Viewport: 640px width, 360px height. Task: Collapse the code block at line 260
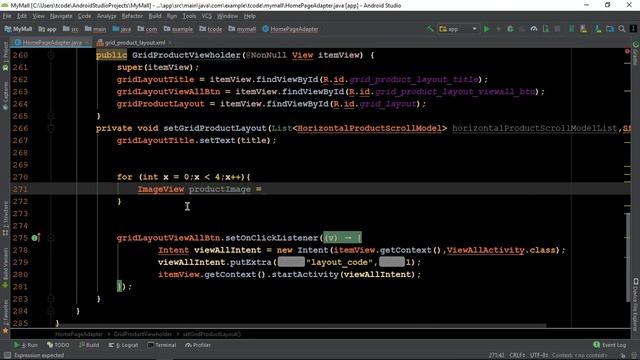(x=51, y=55)
